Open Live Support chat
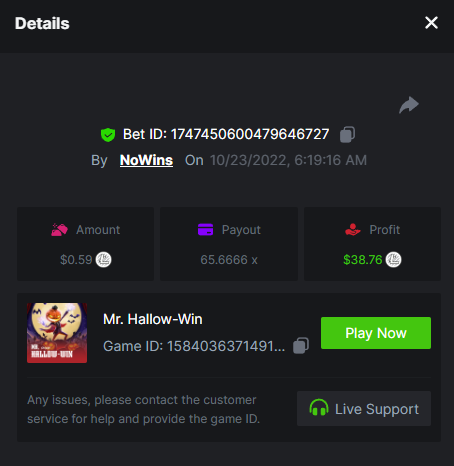The height and width of the screenshot is (466, 454). (x=364, y=408)
